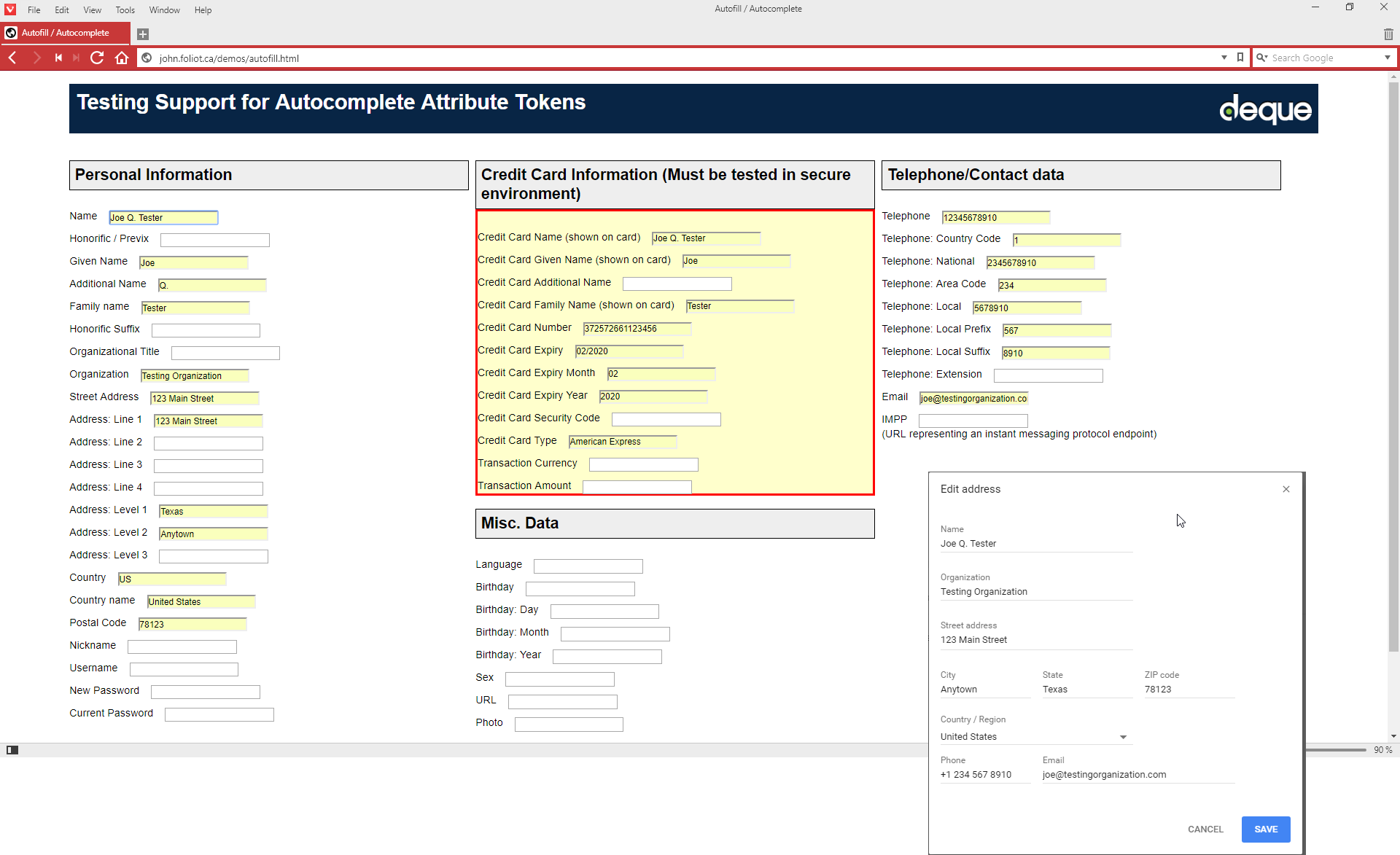Click the Credit Card Security Code field
Viewport: 1400px width, 855px height.
point(666,419)
